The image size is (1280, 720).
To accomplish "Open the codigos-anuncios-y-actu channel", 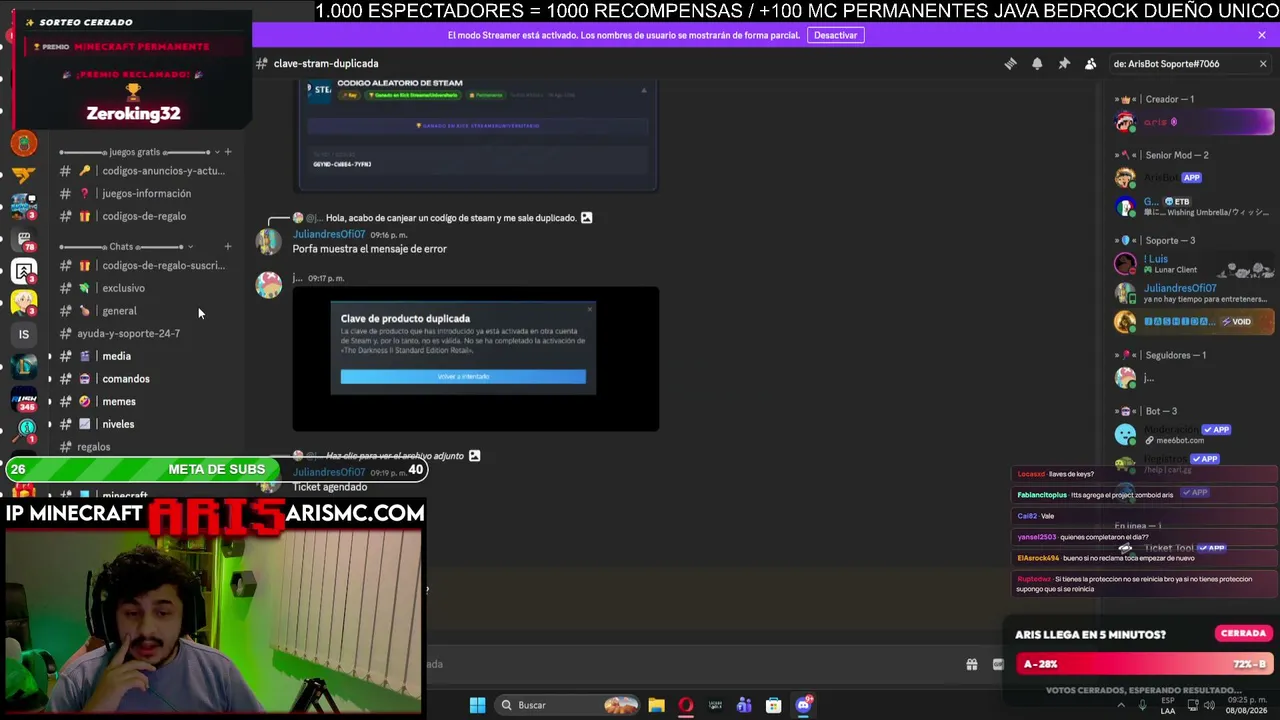I will [143, 171].
